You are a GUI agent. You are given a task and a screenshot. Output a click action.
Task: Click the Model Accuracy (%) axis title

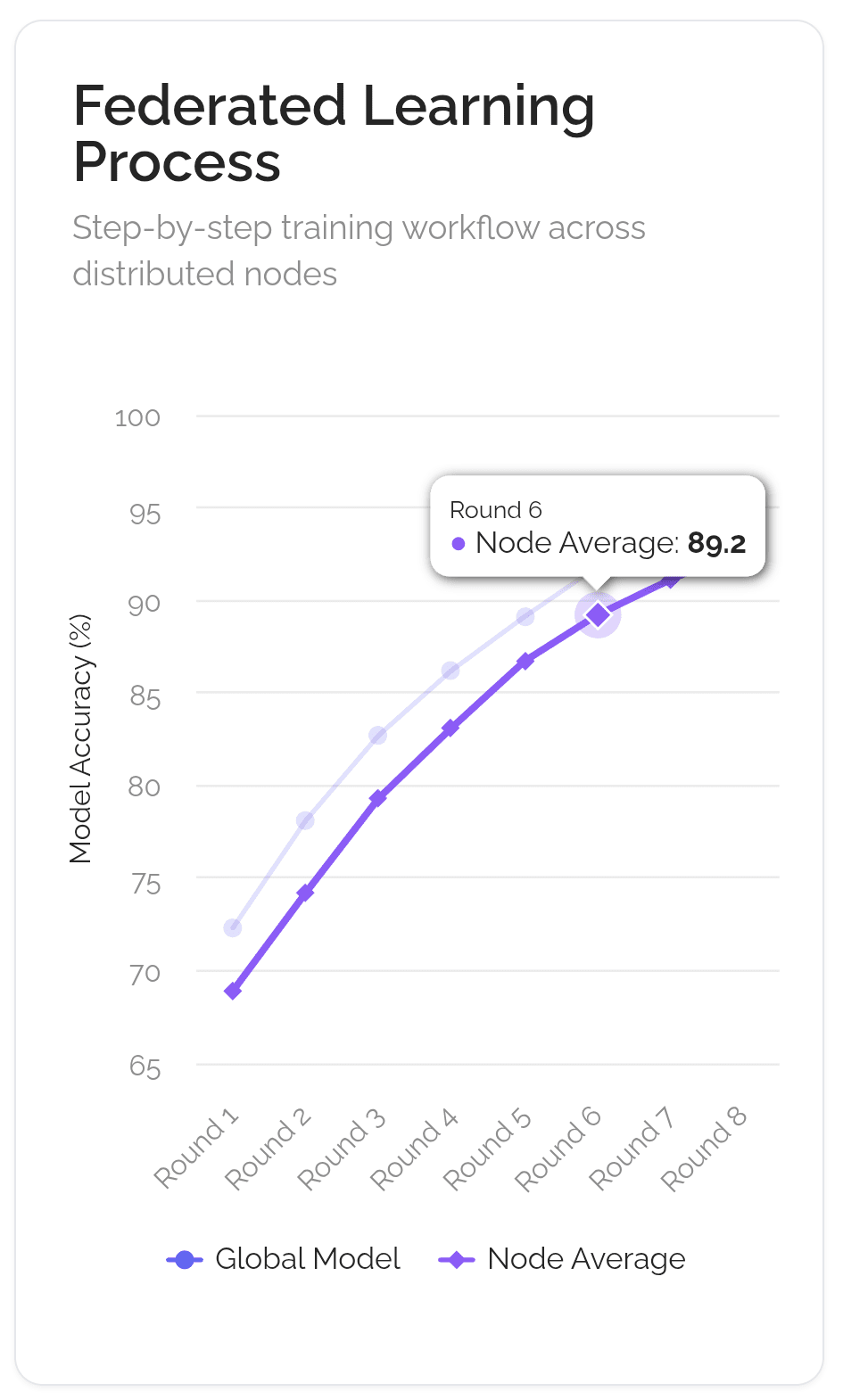point(81,738)
